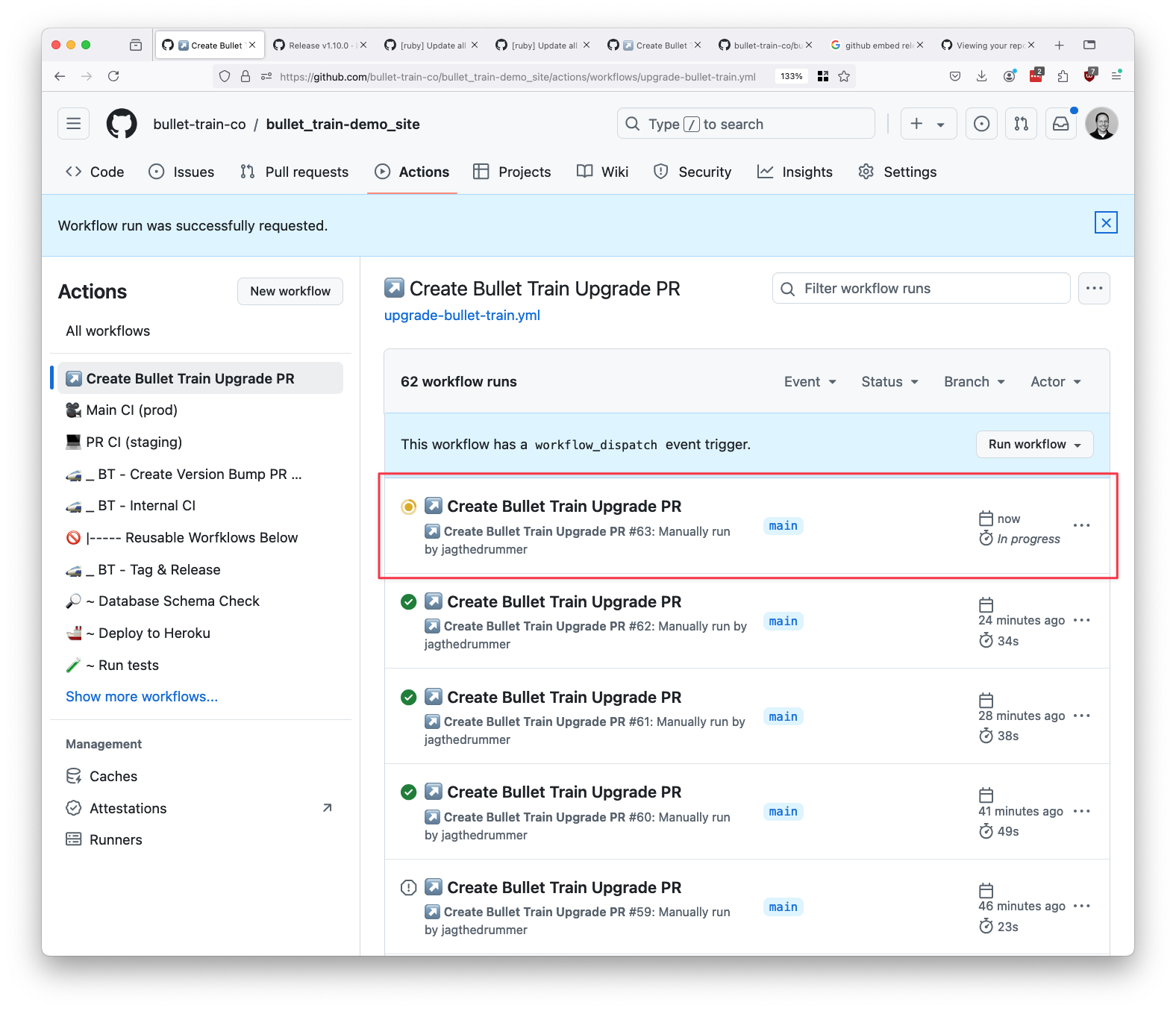Switch to the Code tab
The height and width of the screenshot is (1011, 1176).
(95, 172)
